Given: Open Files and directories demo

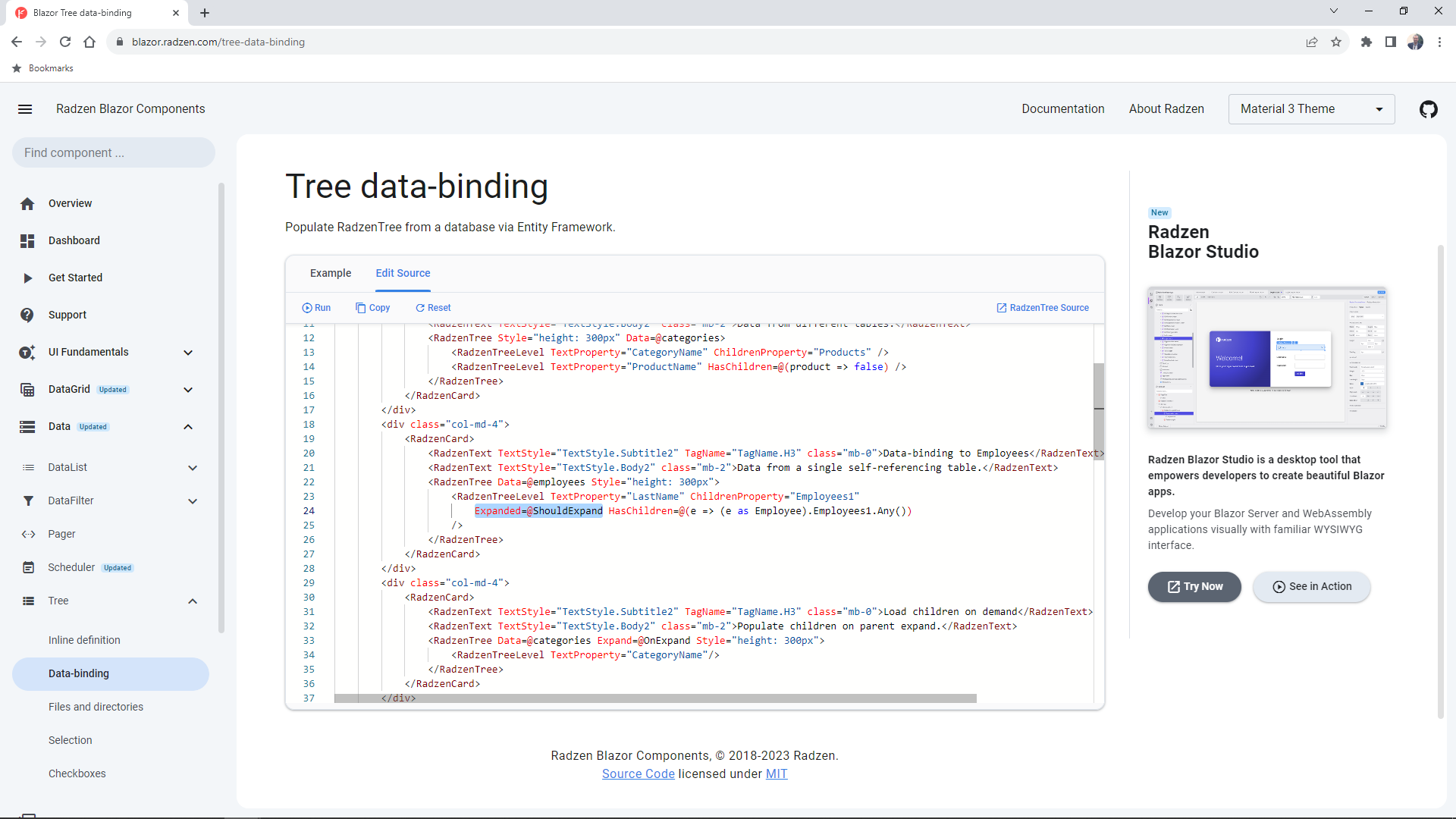Looking at the screenshot, I should [96, 707].
